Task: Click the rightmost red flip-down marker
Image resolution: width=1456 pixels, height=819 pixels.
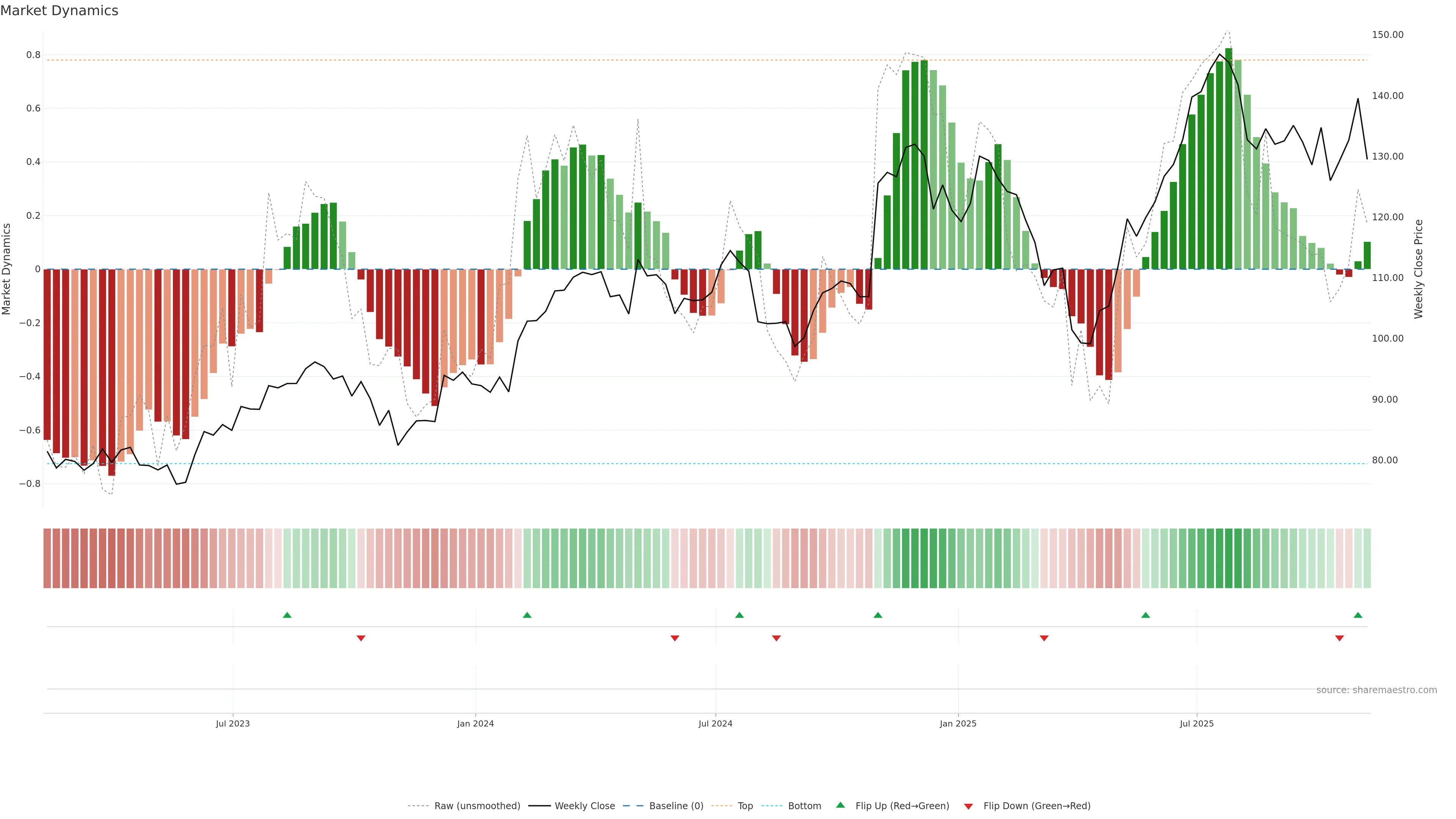Action: point(1339,638)
